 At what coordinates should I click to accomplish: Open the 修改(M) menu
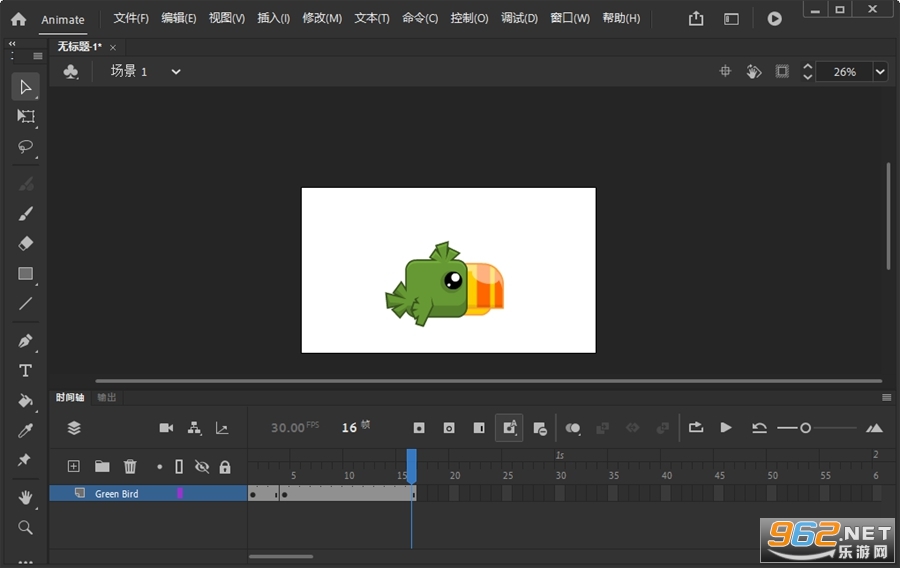point(322,18)
